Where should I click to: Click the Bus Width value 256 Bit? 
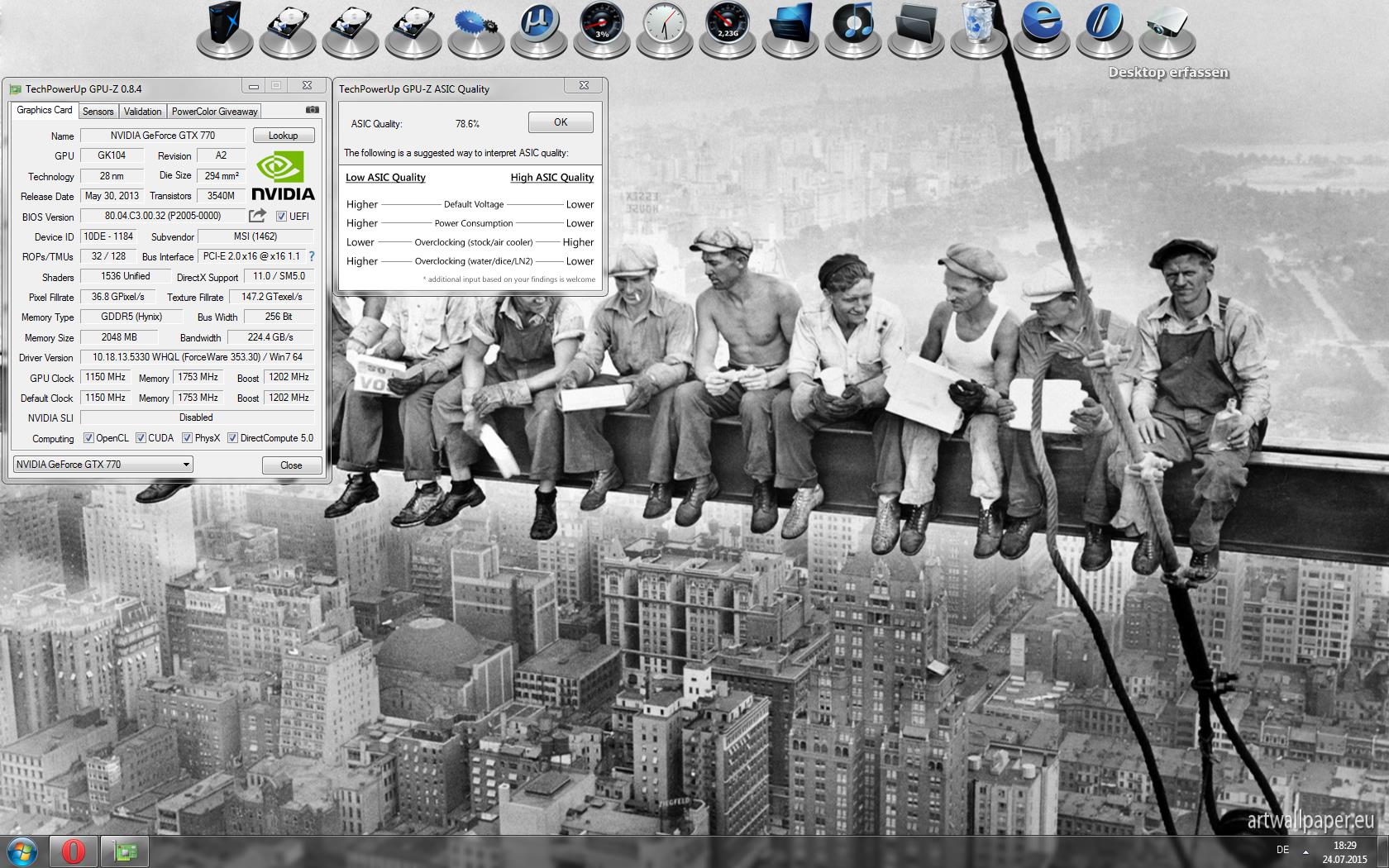279,317
